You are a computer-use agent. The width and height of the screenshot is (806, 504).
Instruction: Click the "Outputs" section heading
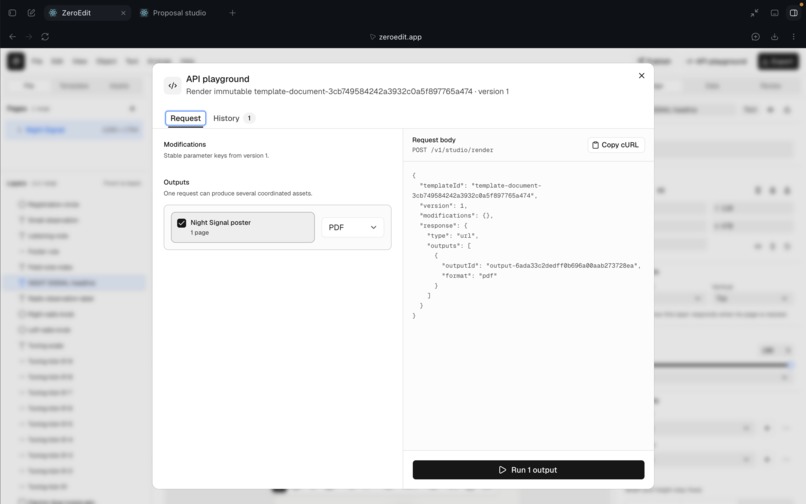point(176,183)
